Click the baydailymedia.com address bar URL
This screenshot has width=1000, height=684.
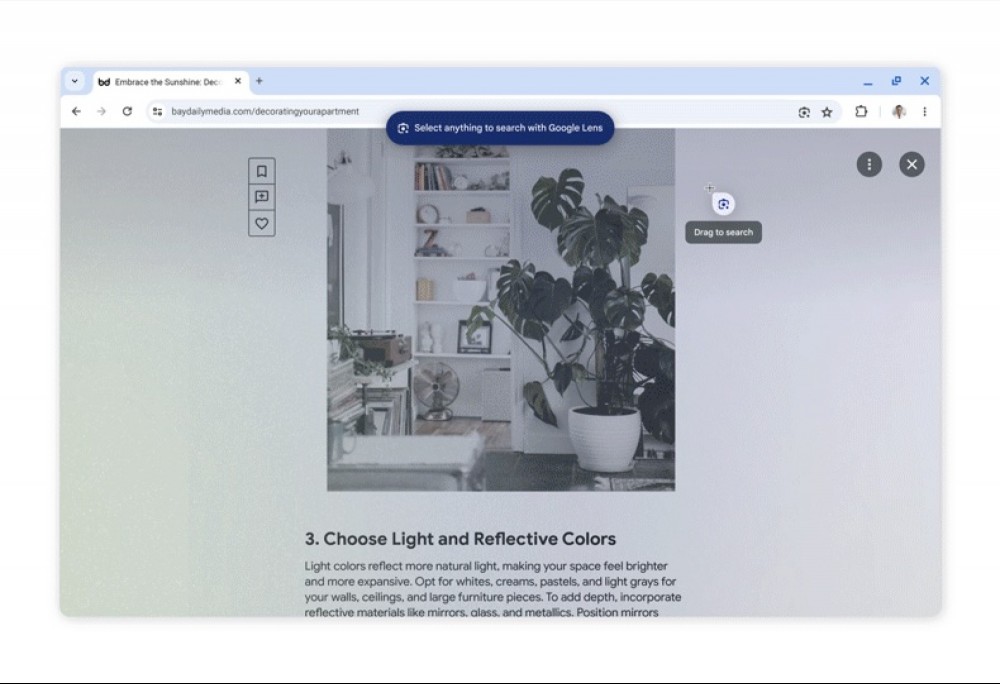coord(265,112)
